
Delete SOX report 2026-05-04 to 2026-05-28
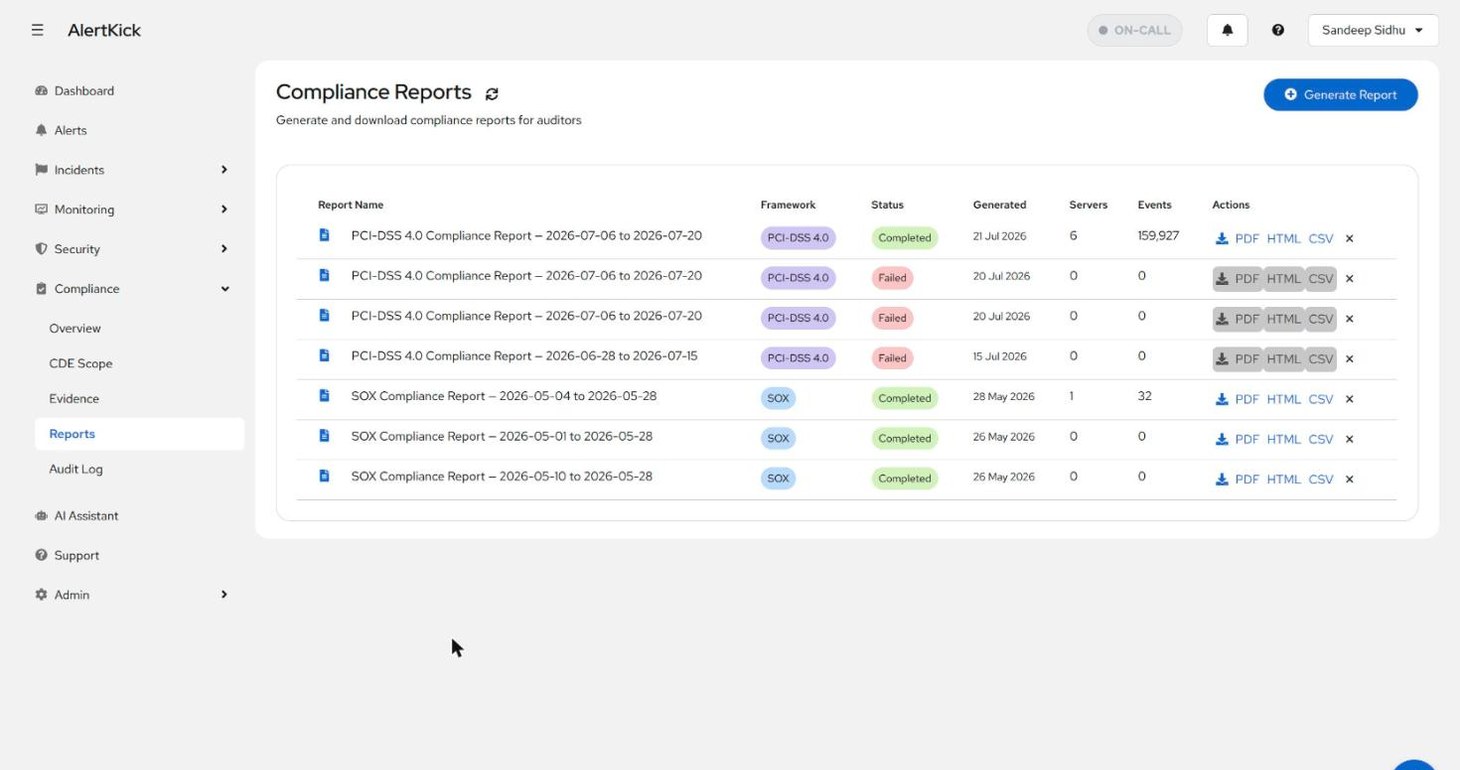point(1349,399)
